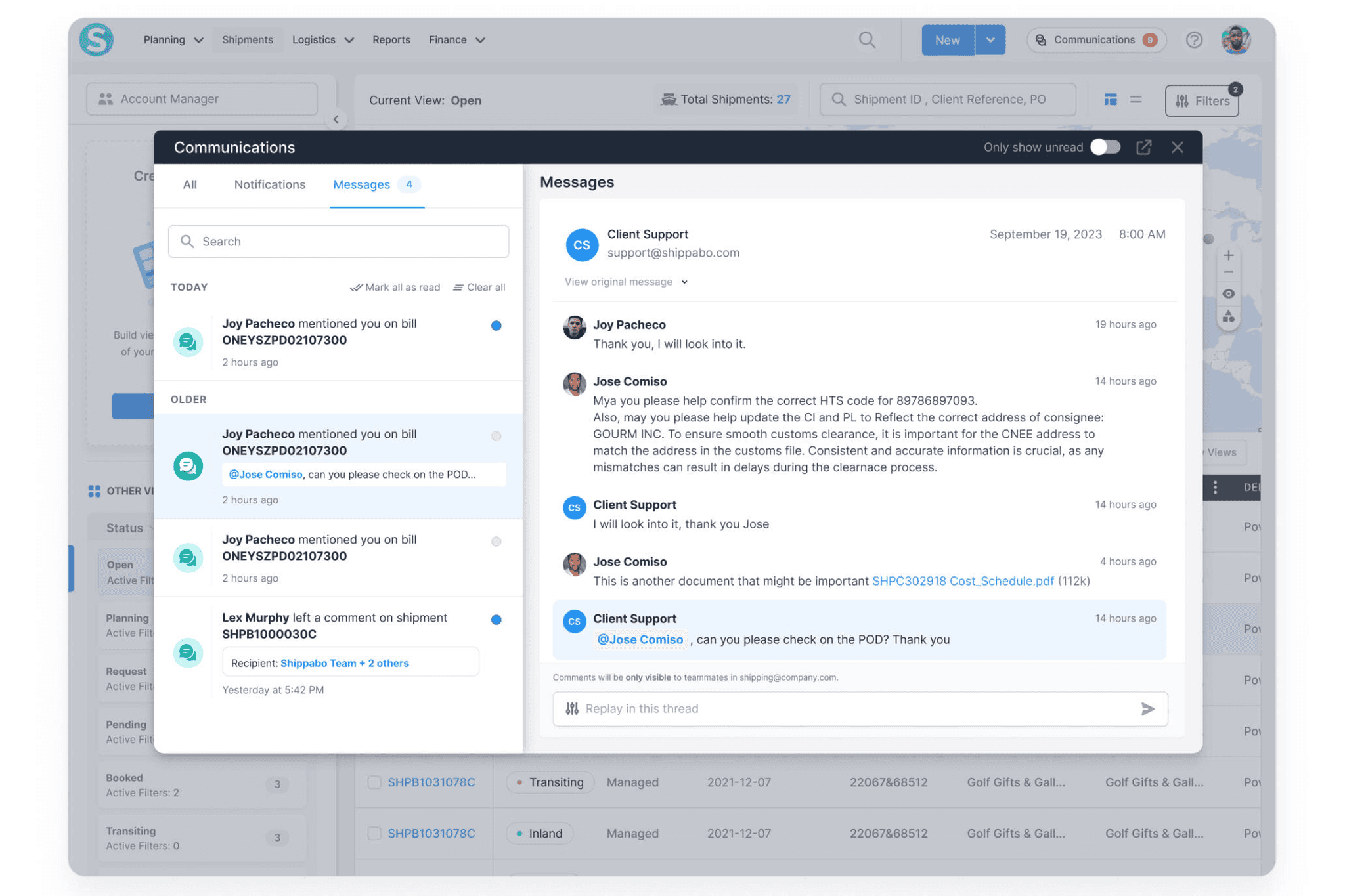Click Client Support CS avatar in header
The height and width of the screenshot is (896, 1345).
pos(581,245)
